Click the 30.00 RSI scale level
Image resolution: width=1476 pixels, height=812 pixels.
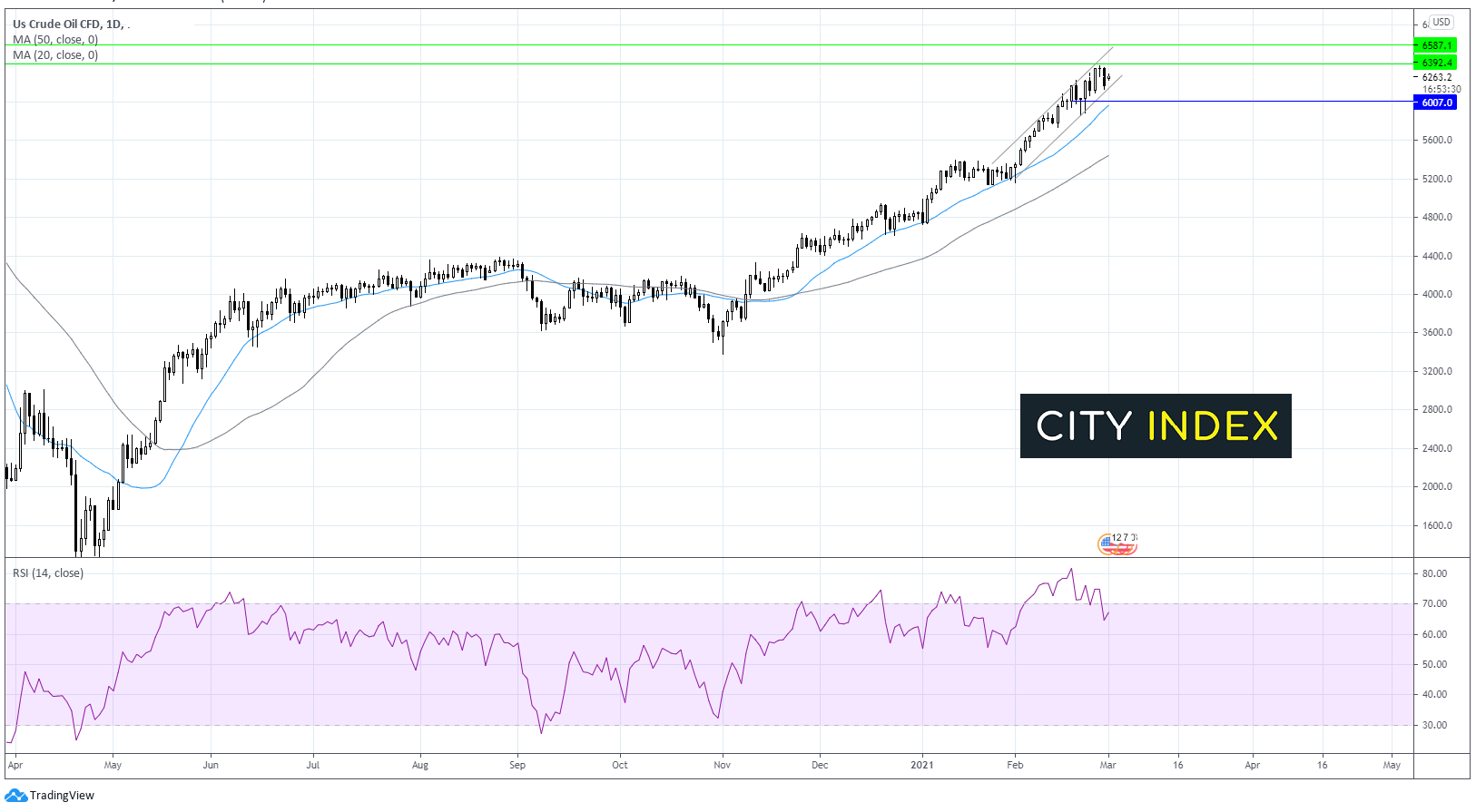pos(1434,725)
